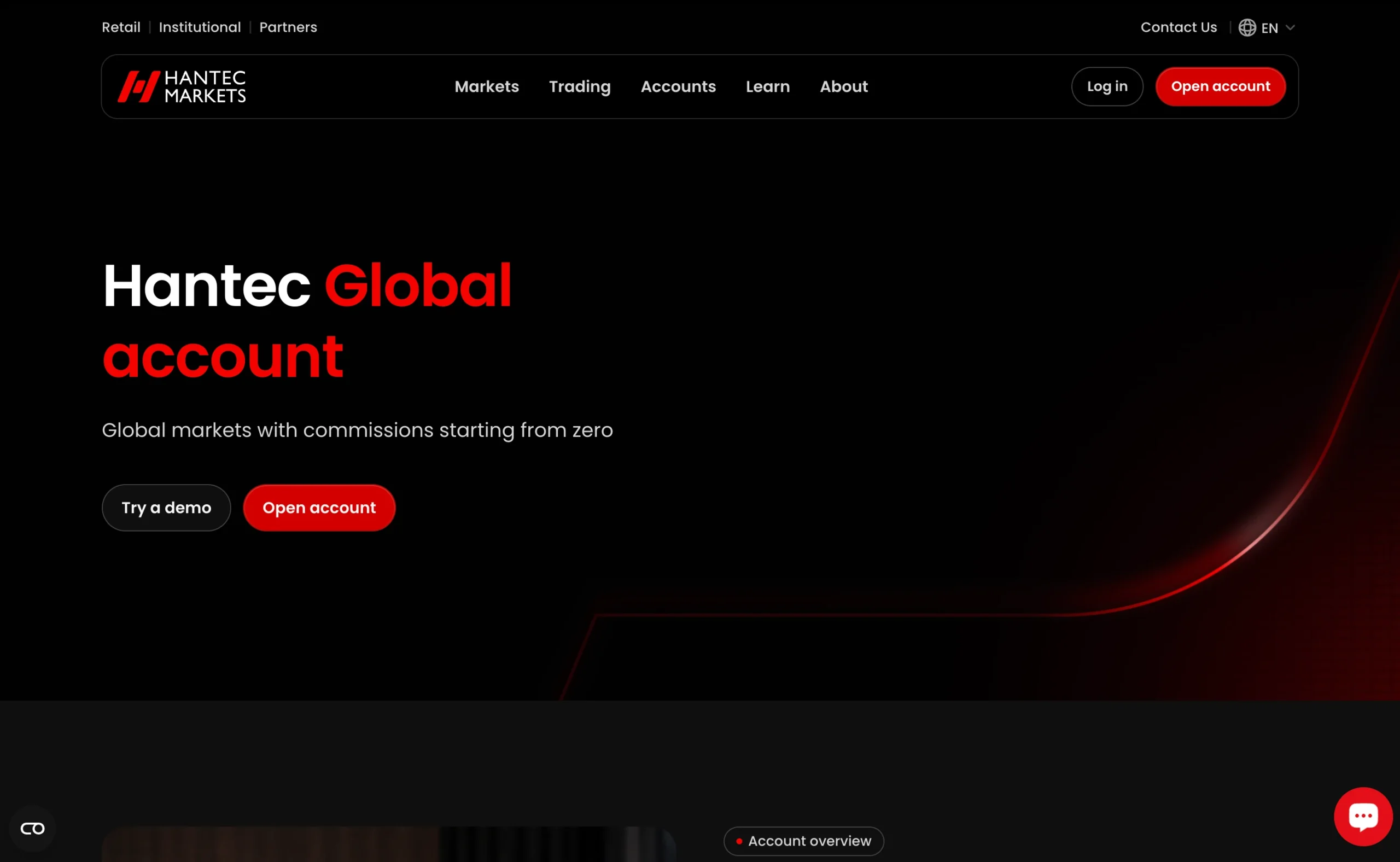This screenshot has width=1400, height=862.
Task: Switch to the Partners section
Action: (288, 27)
